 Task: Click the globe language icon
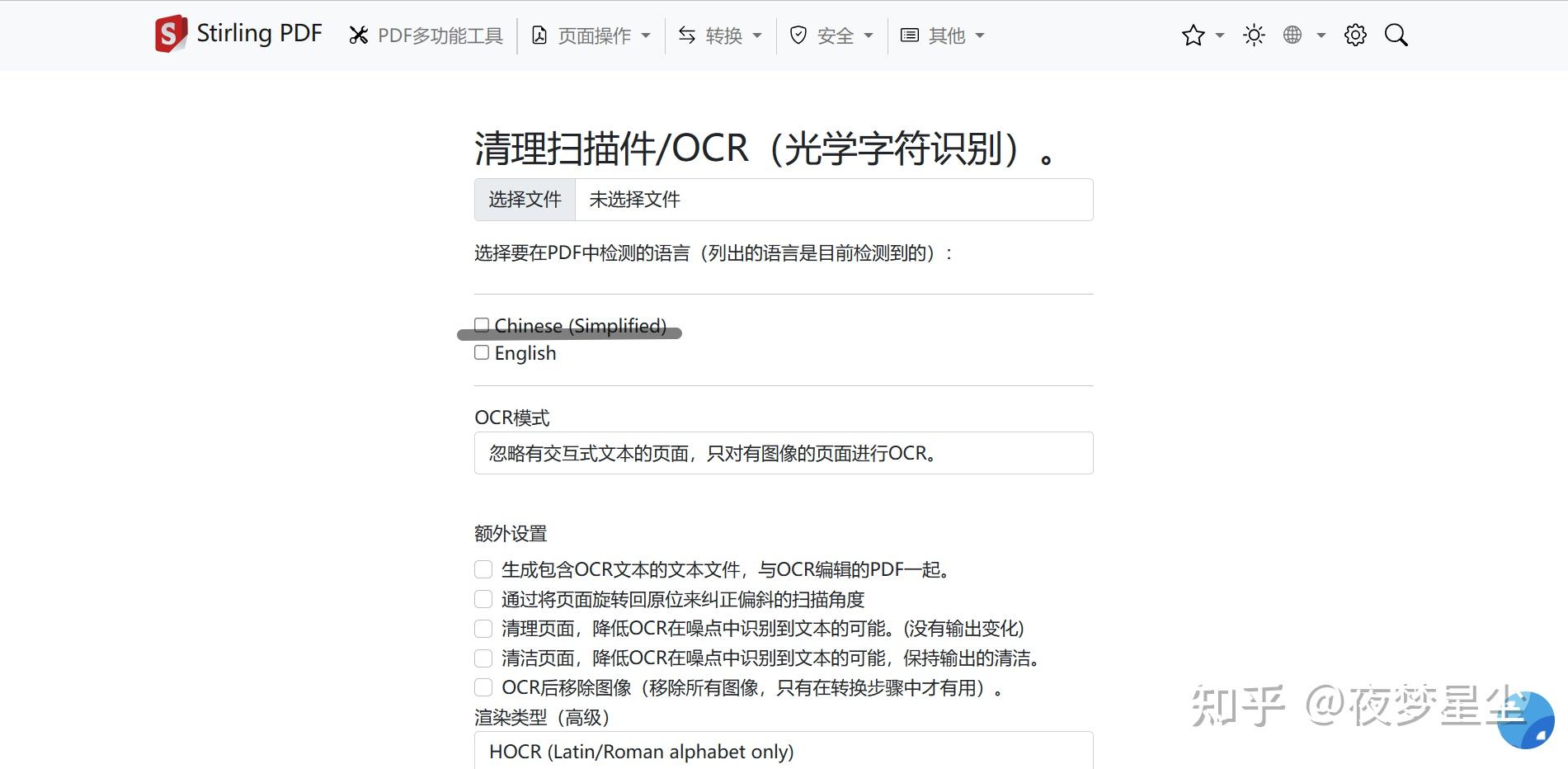[x=1293, y=35]
